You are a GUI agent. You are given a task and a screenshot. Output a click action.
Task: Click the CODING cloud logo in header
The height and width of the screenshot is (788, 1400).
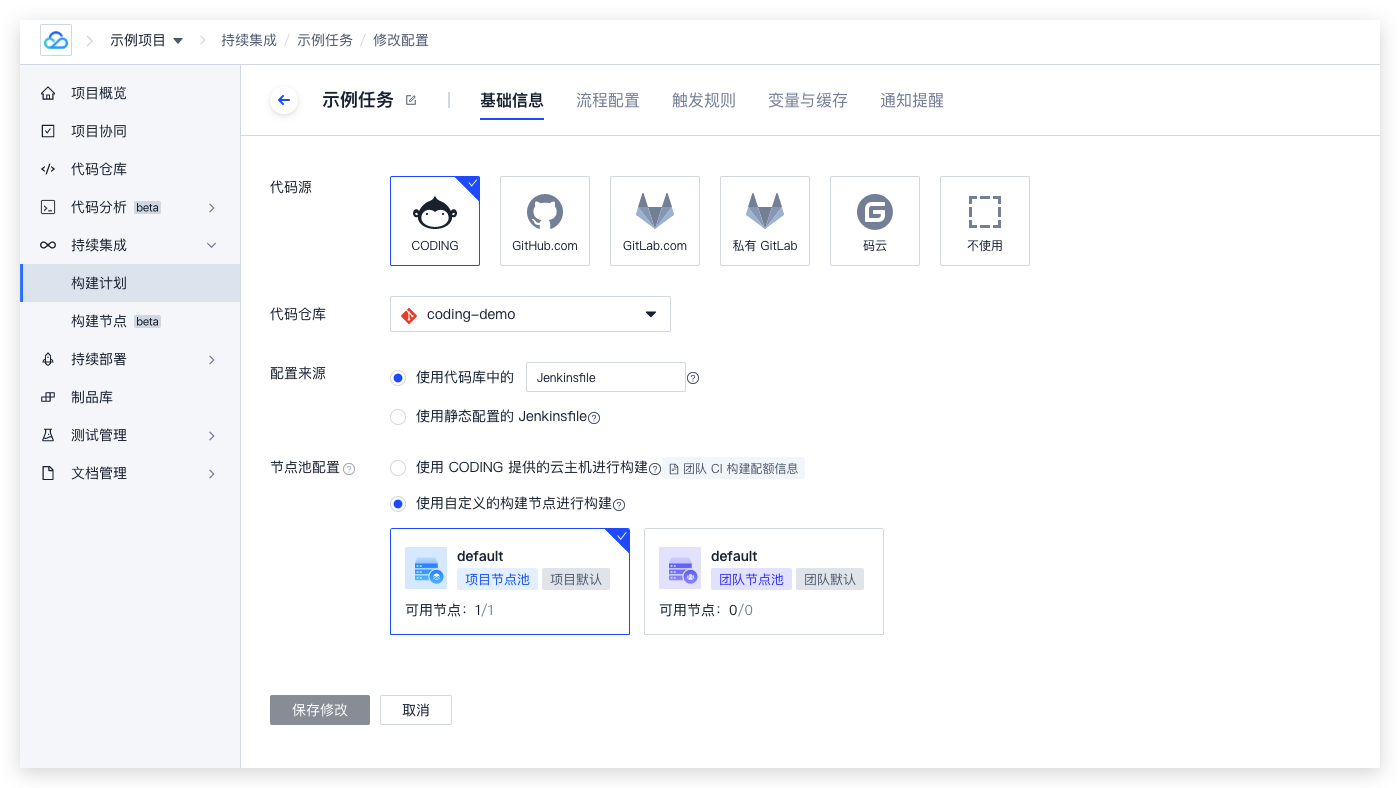pos(56,40)
